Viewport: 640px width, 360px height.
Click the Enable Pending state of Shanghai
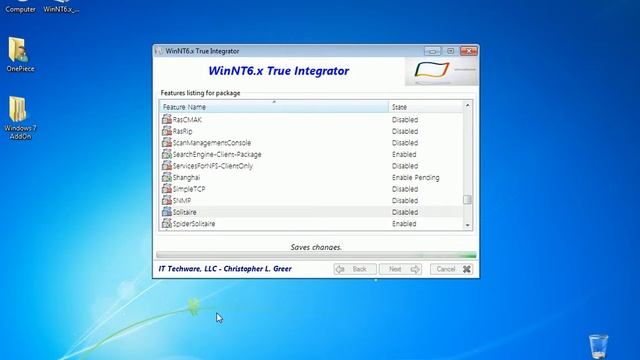pos(416,178)
